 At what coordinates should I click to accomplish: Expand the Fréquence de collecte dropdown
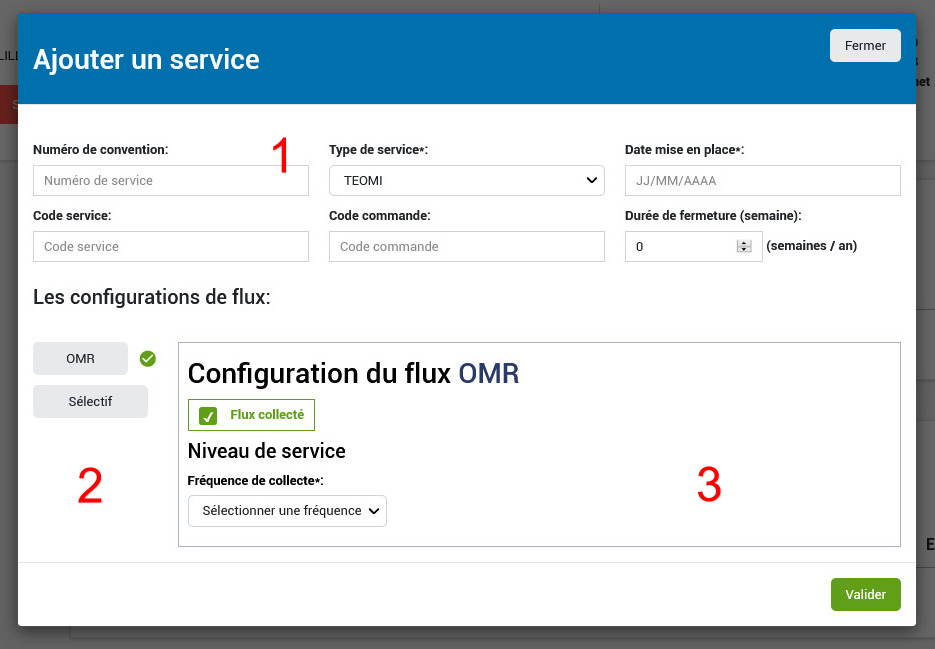[286, 511]
